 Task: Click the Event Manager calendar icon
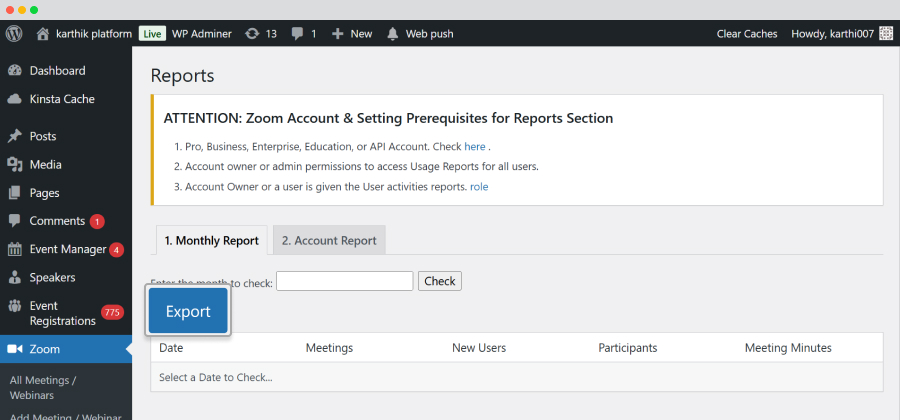[x=15, y=250]
